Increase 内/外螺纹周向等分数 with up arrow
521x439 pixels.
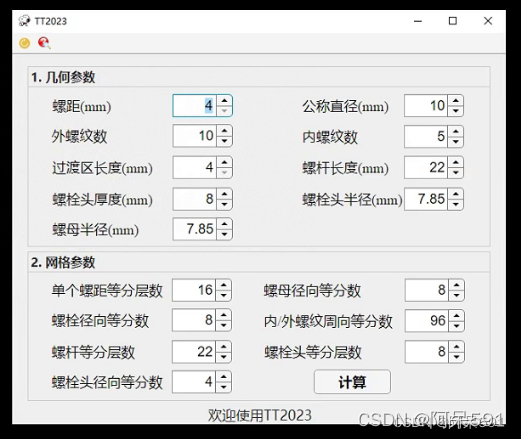[456, 315]
